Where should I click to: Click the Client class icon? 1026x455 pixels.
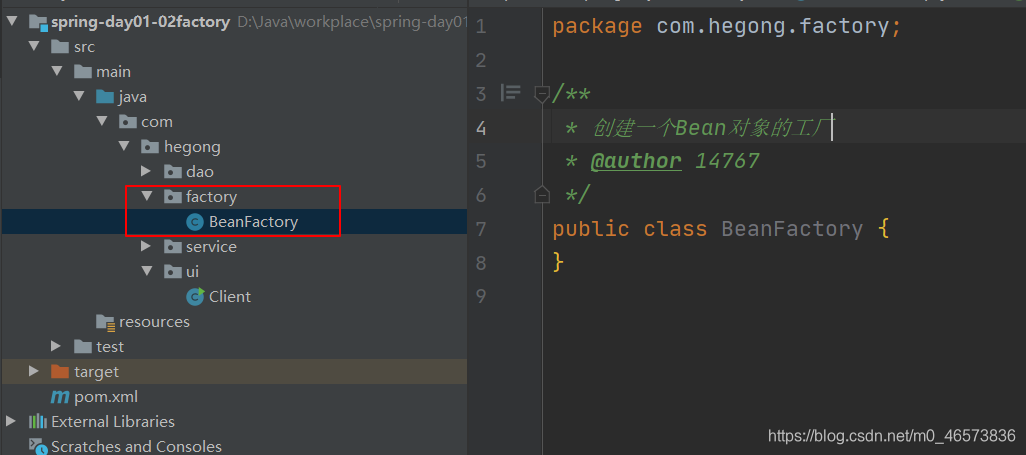[x=195, y=297]
